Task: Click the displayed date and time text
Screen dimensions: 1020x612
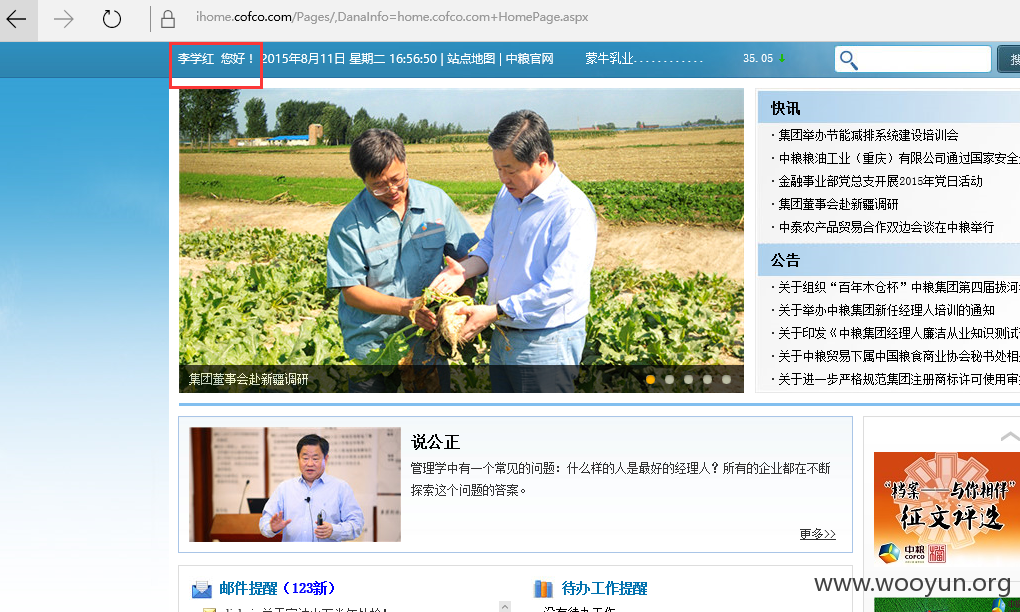Action: (x=349, y=59)
